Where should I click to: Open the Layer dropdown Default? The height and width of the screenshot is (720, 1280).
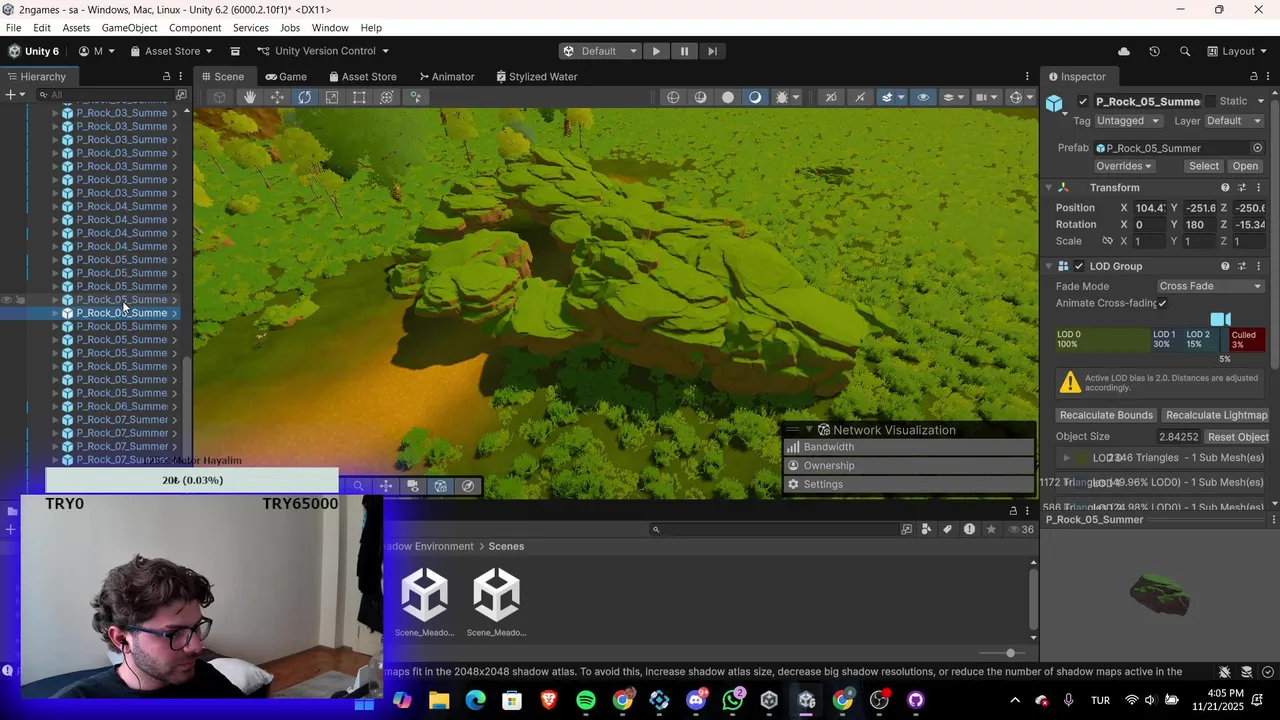(1233, 121)
